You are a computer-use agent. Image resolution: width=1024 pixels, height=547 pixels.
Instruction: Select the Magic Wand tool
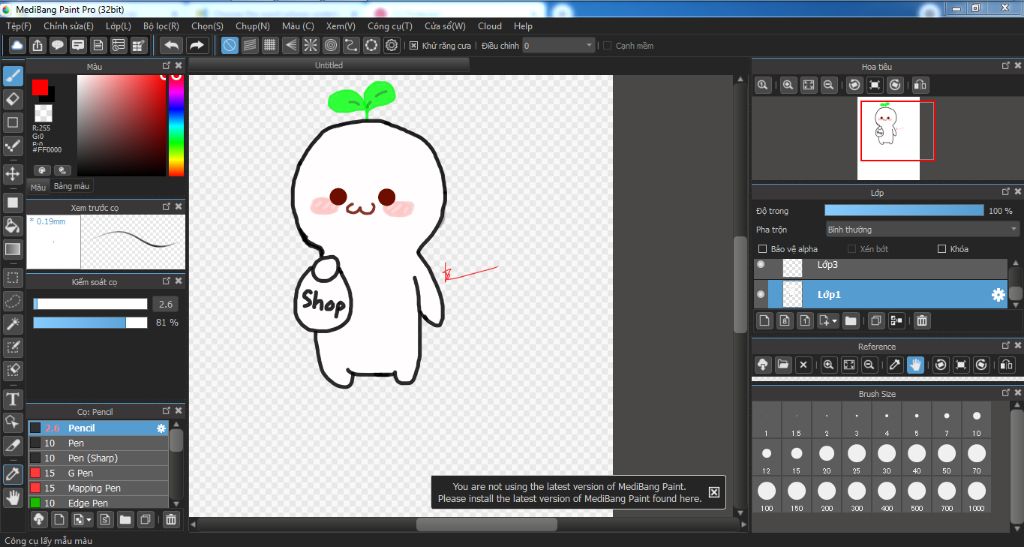[x=12, y=324]
